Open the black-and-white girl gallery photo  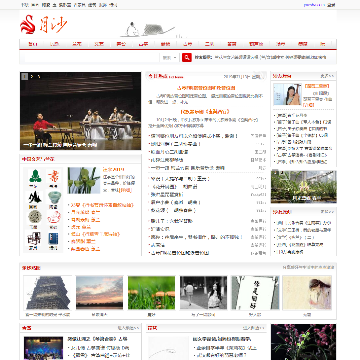[203, 293]
